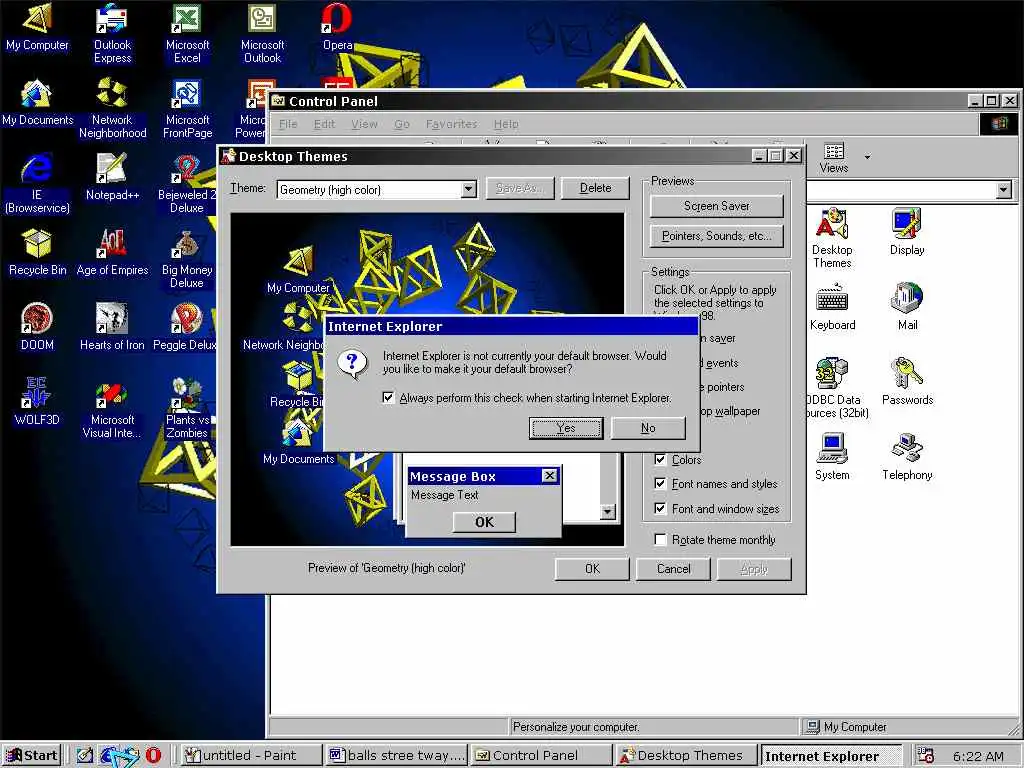The height and width of the screenshot is (768, 1024).
Task: Open Outlook Express desktop icon
Action: click(x=112, y=33)
